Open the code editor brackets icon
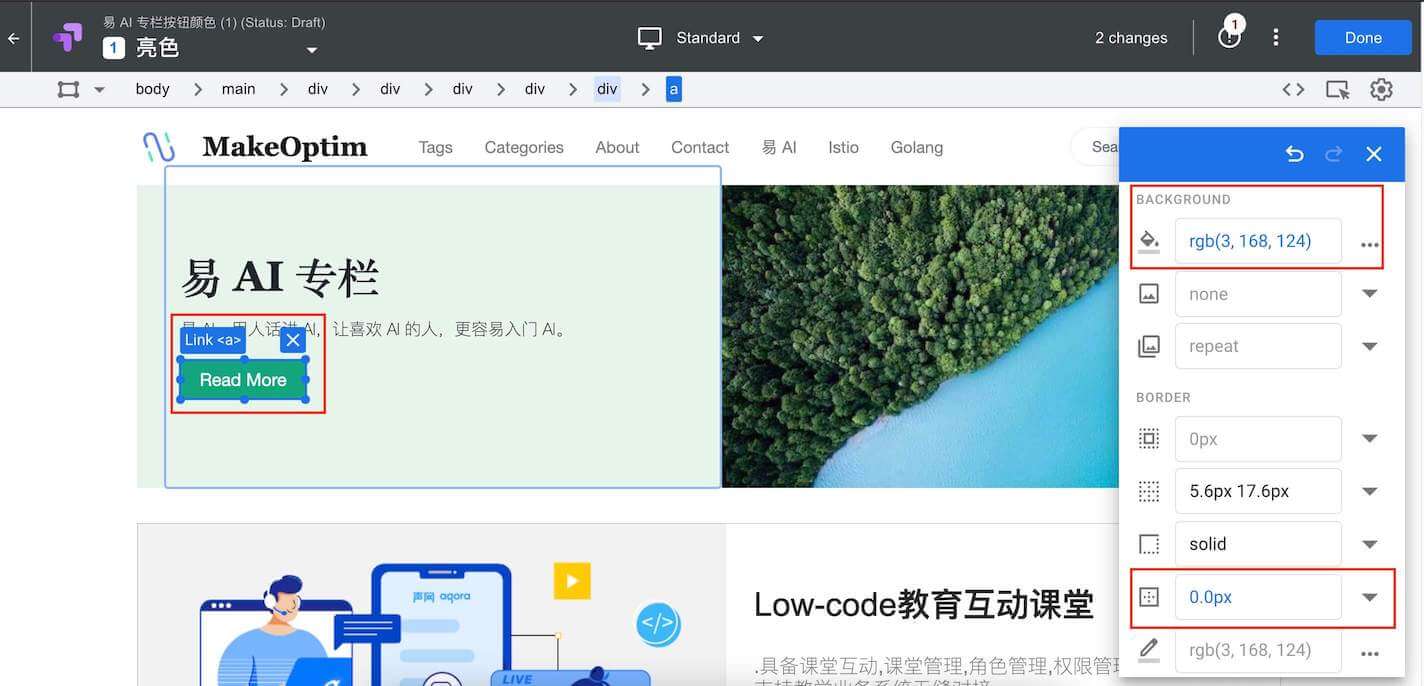Viewport: 1424px width, 686px height. [1293, 89]
